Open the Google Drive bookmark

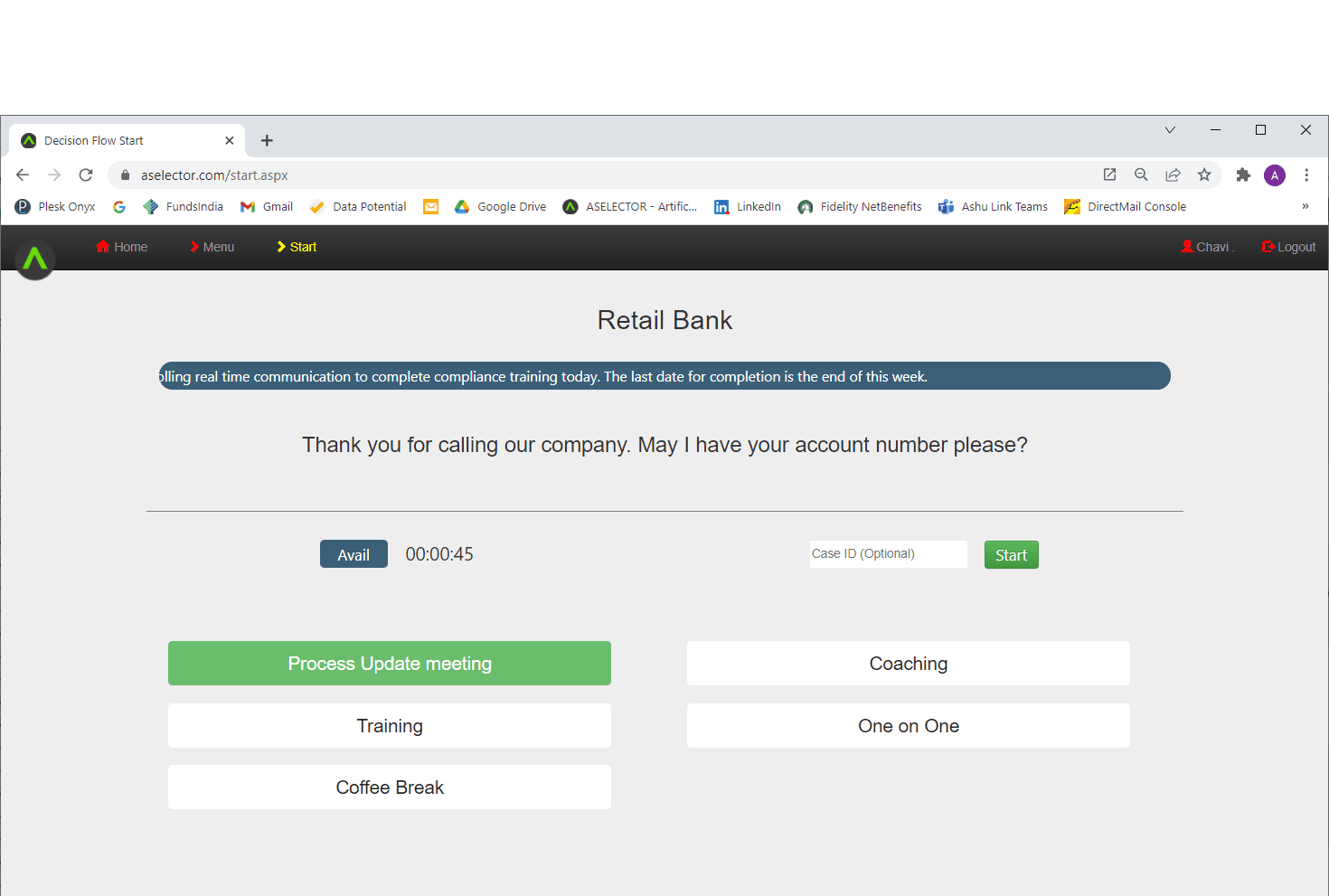tap(500, 207)
